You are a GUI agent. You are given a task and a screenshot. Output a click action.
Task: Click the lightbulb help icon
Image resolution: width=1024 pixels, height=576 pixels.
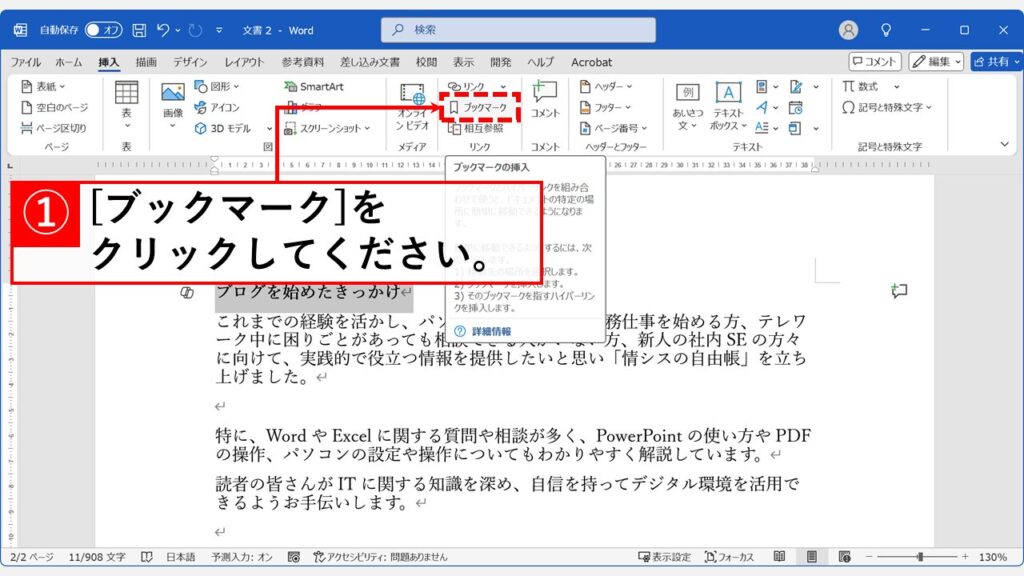[886, 30]
